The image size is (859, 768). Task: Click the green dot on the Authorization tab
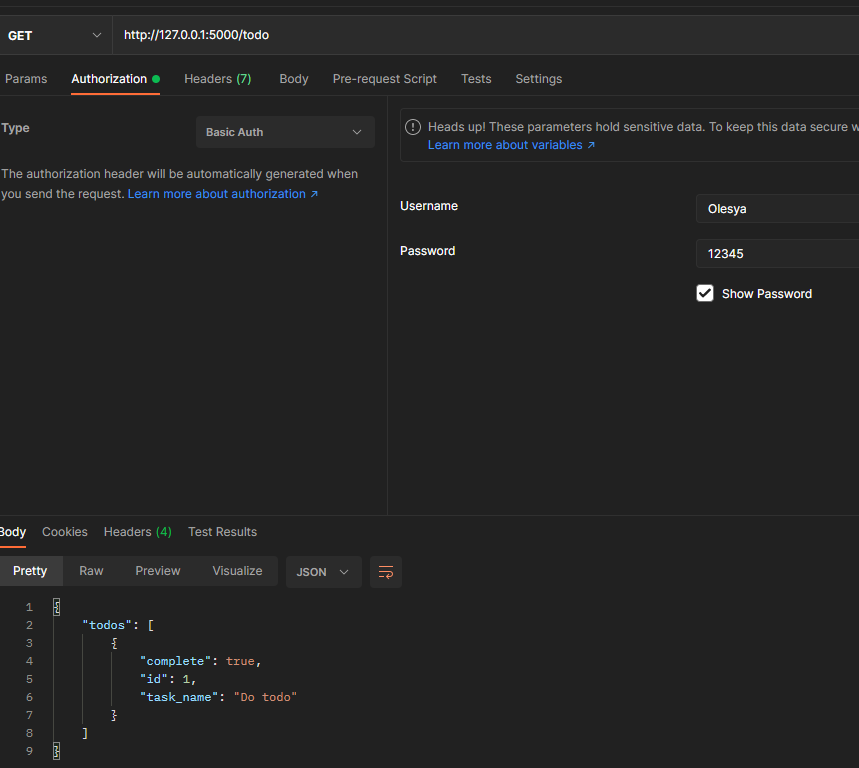point(157,78)
